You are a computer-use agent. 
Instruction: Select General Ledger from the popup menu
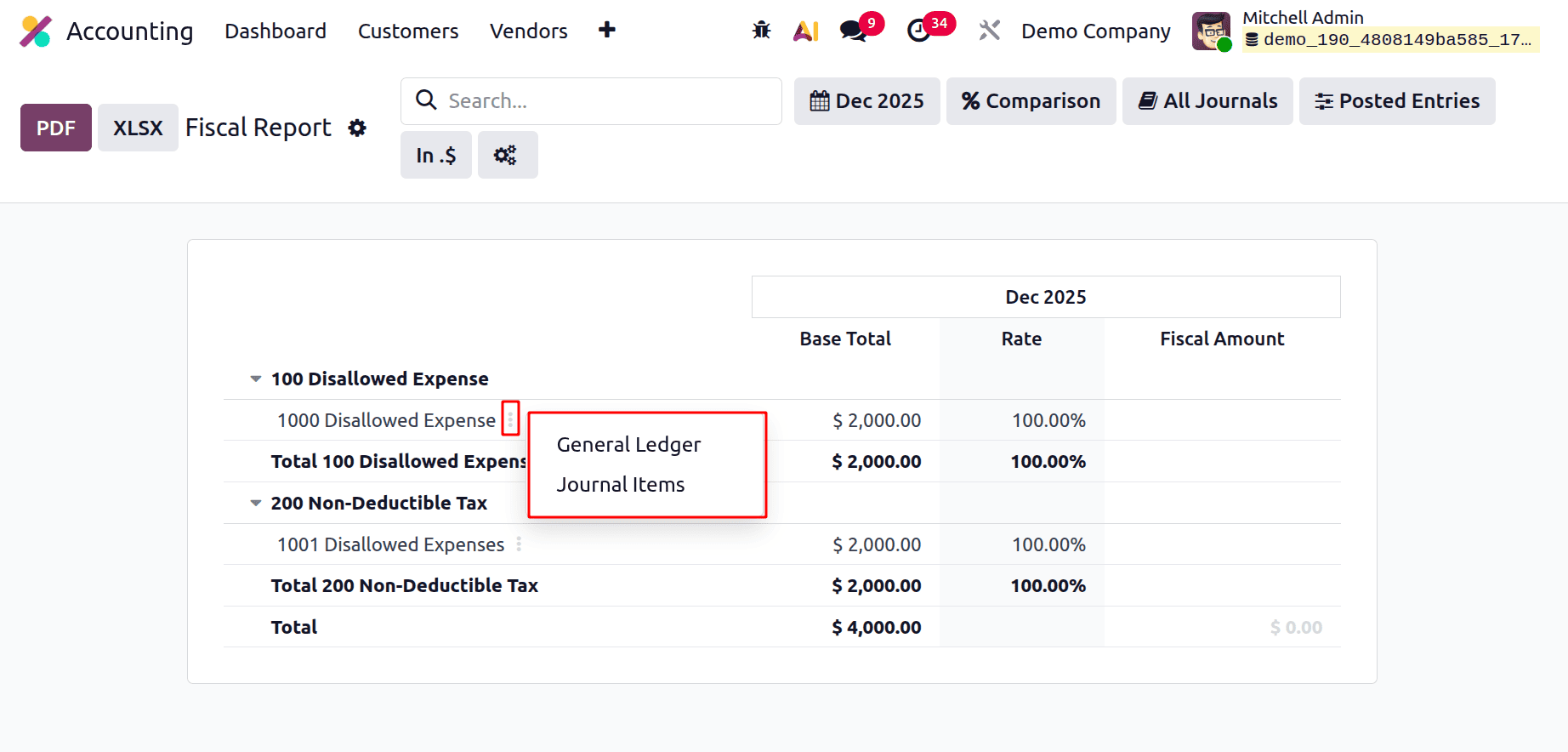pyautogui.click(x=628, y=445)
